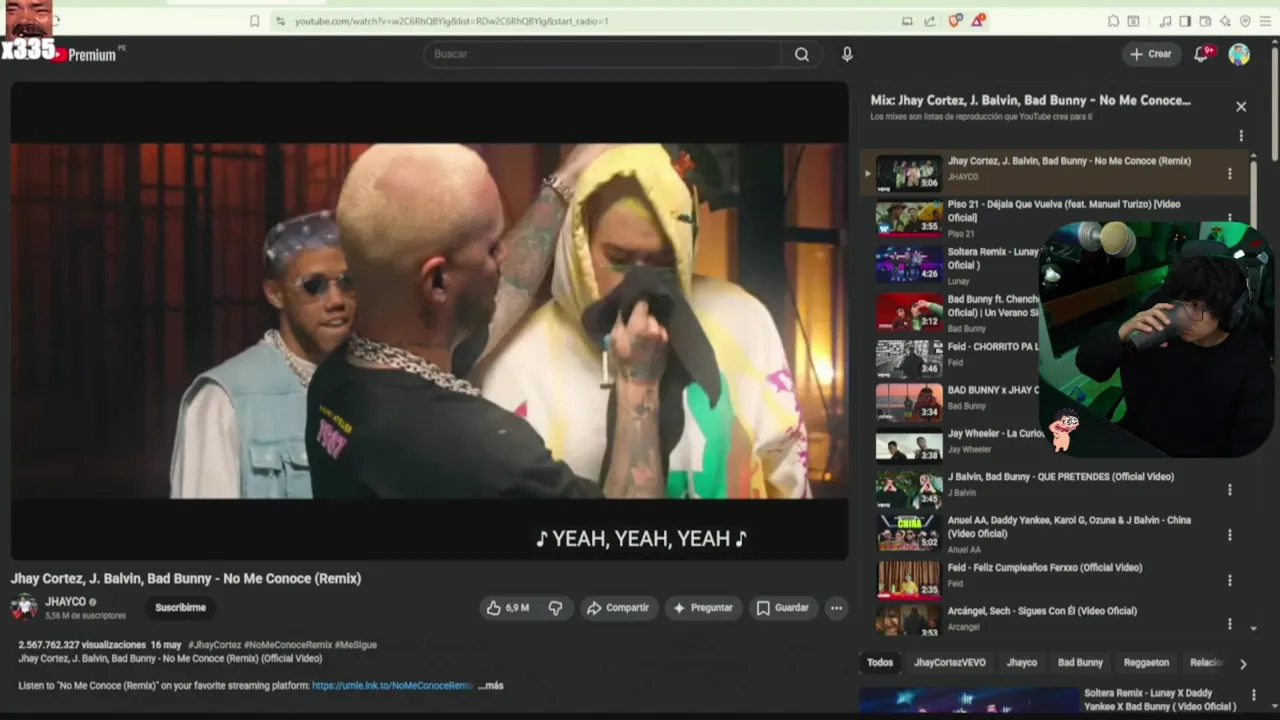Open the browser hamburger menu
Image resolution: width=1280 pixels, height=720 pixels.
(x=1265, y=21)
